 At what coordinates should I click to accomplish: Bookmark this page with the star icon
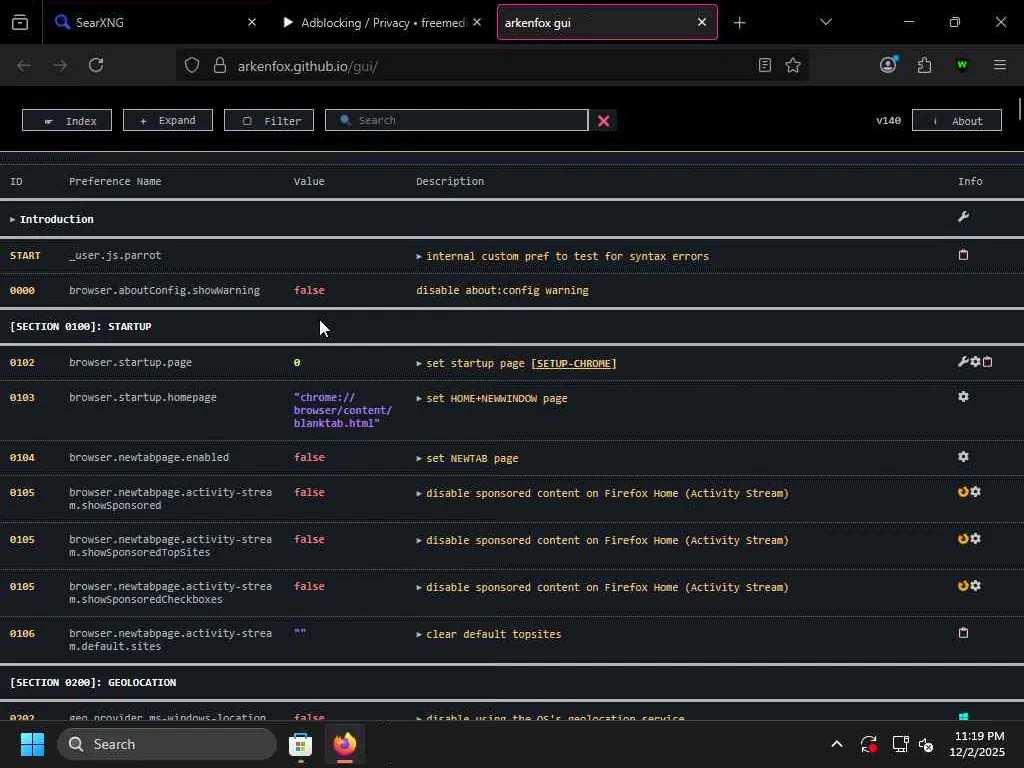[x=793, y=65]
